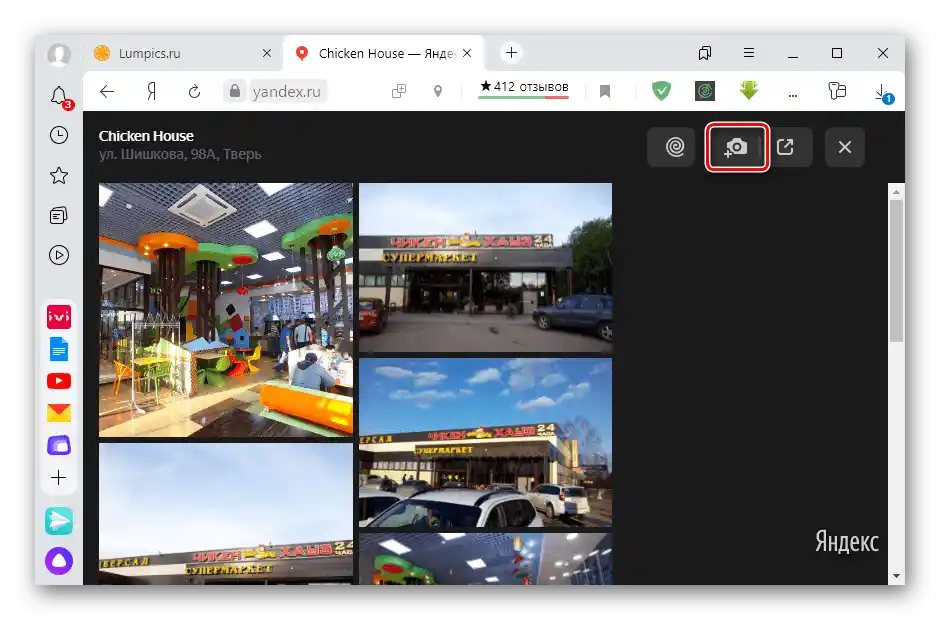Open the browser hamburger menu

(749, 53)
